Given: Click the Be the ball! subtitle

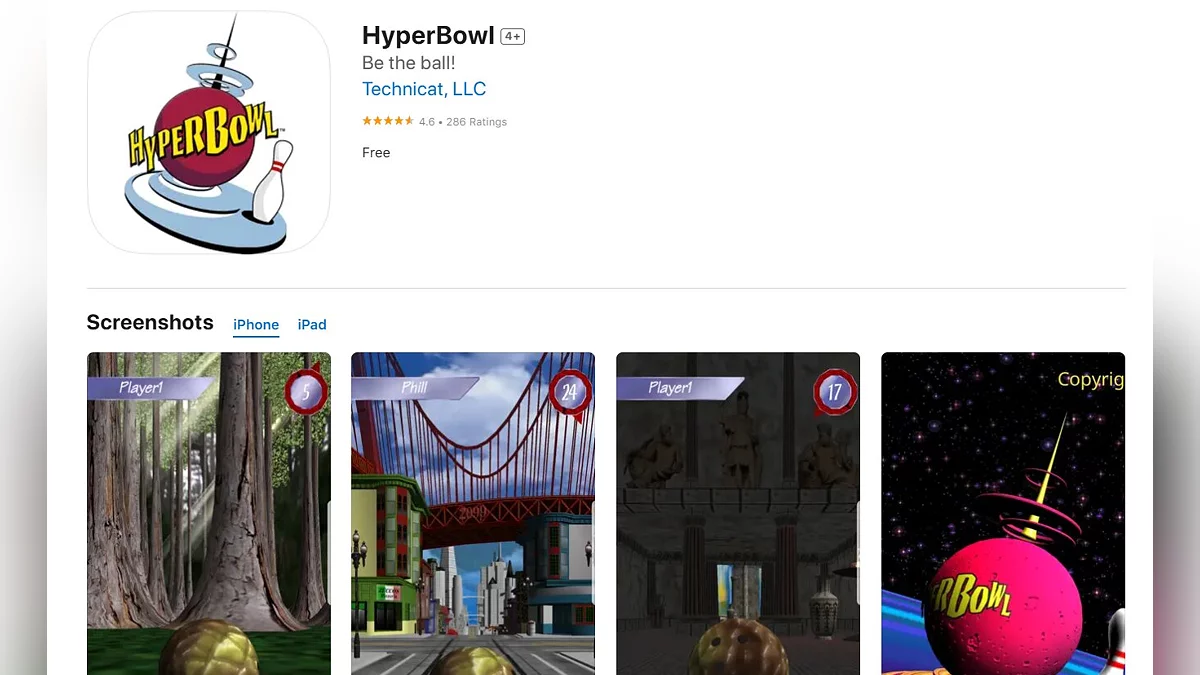Looking at the screenshot, I should pos(409,63).
